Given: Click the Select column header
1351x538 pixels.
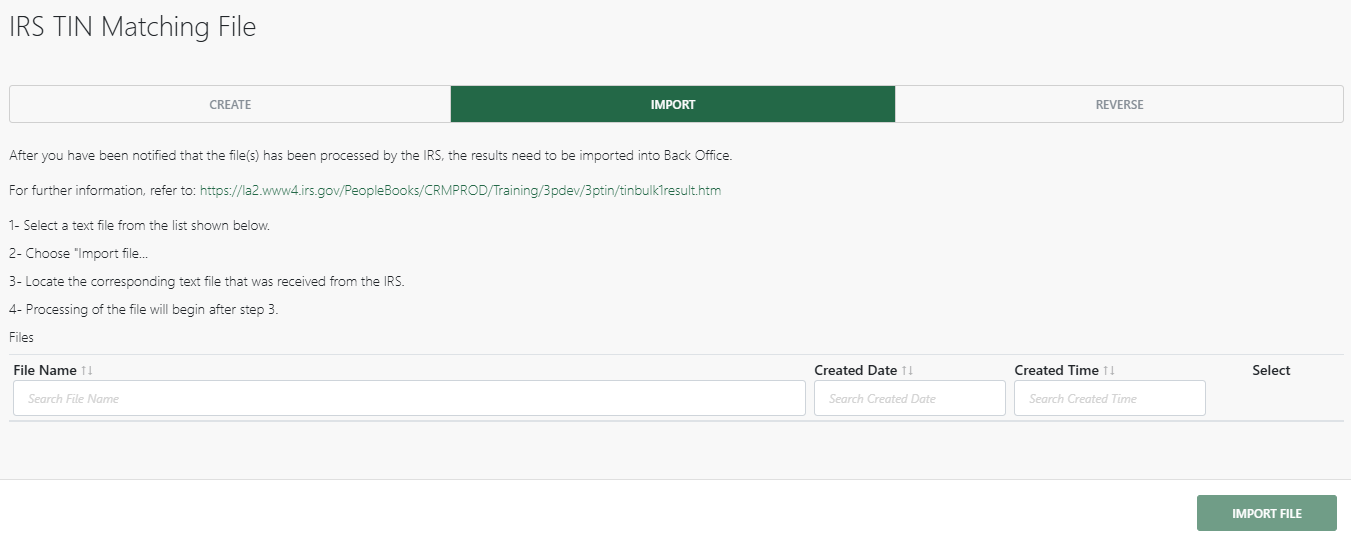Looking at the screenshot, I should (1271, 370).
